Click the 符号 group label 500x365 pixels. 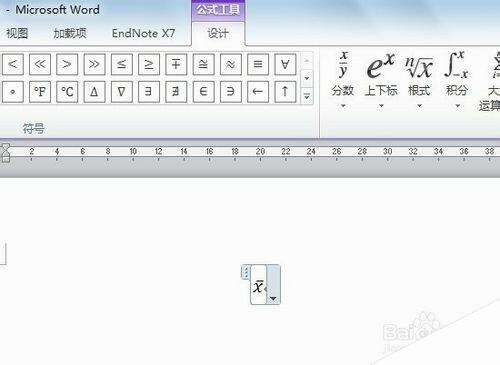(x=33, y=128)
